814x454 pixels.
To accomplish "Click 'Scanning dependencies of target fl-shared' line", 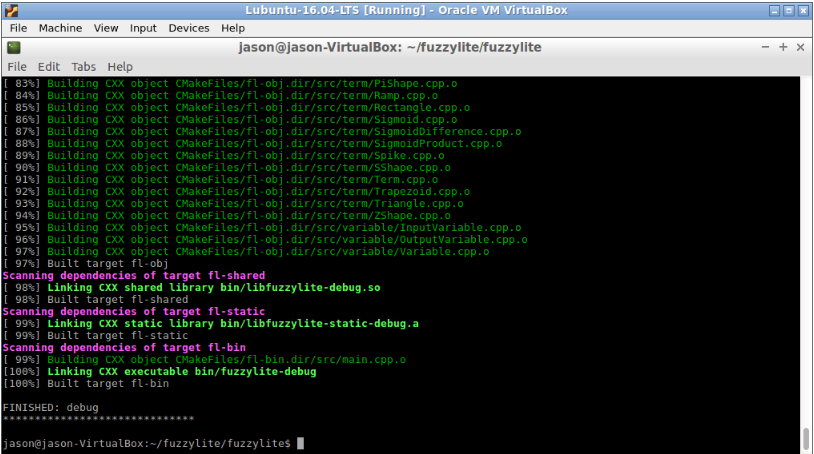I will pyautogui.click(x=133, y=276).
